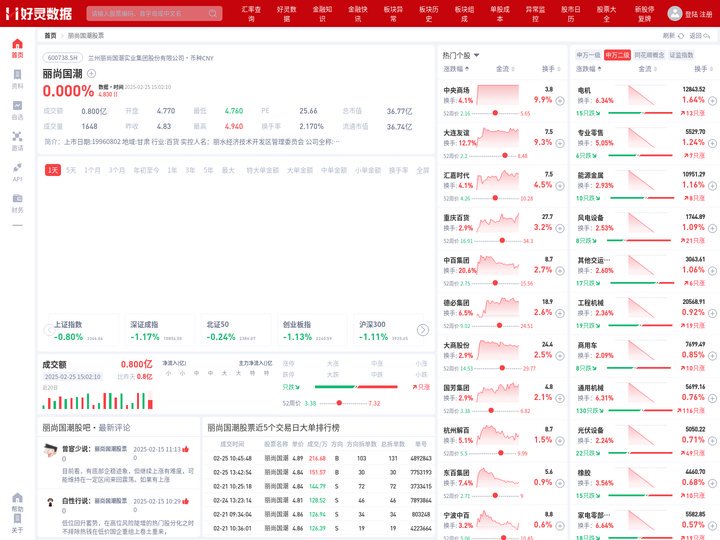This screenshot has height=540, width=720.
Task: Open the 自选 watchlist icon in sidebar
Action: 17,105
